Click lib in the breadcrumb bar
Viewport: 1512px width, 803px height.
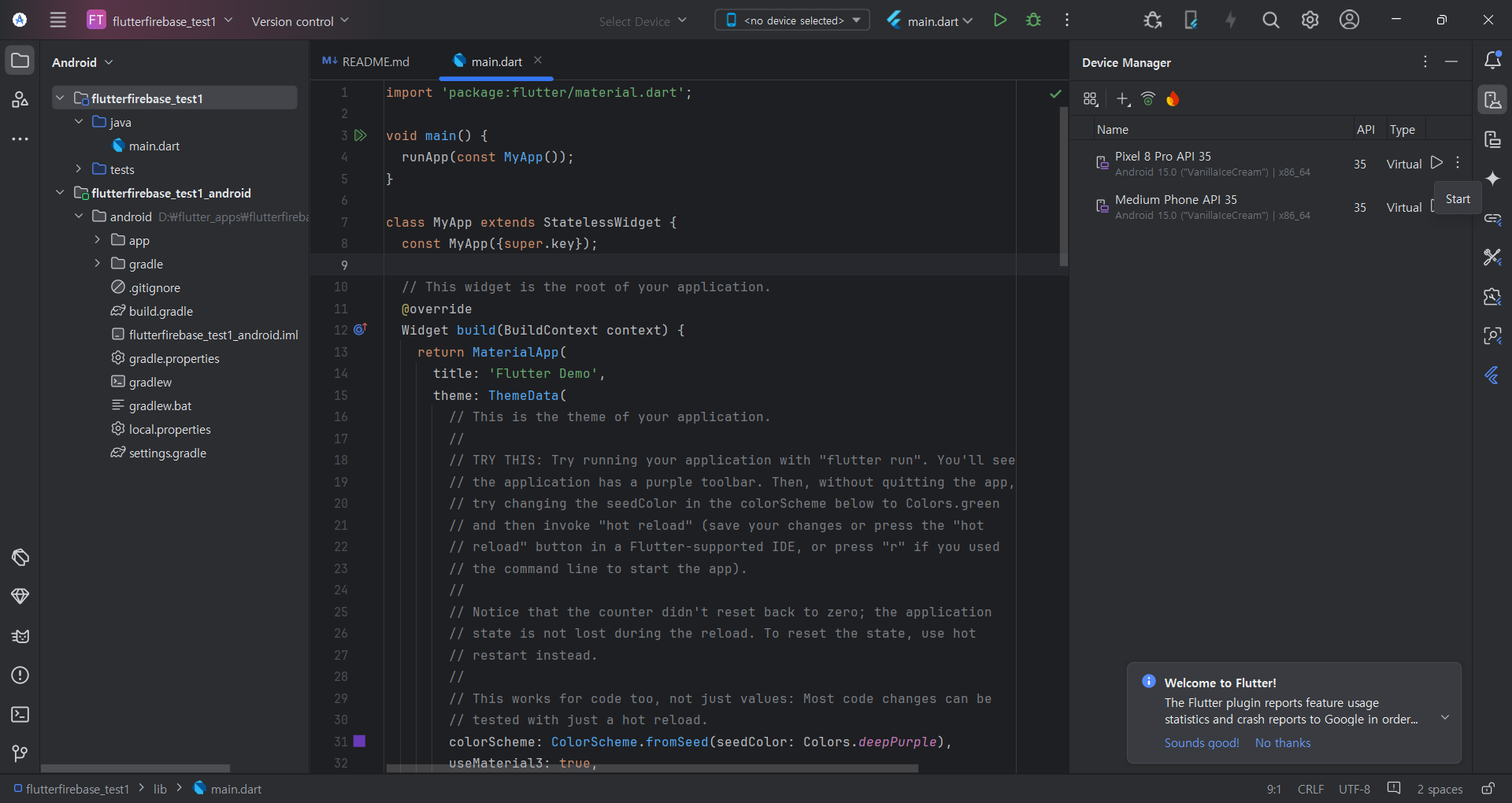click(x=160, y=789)
